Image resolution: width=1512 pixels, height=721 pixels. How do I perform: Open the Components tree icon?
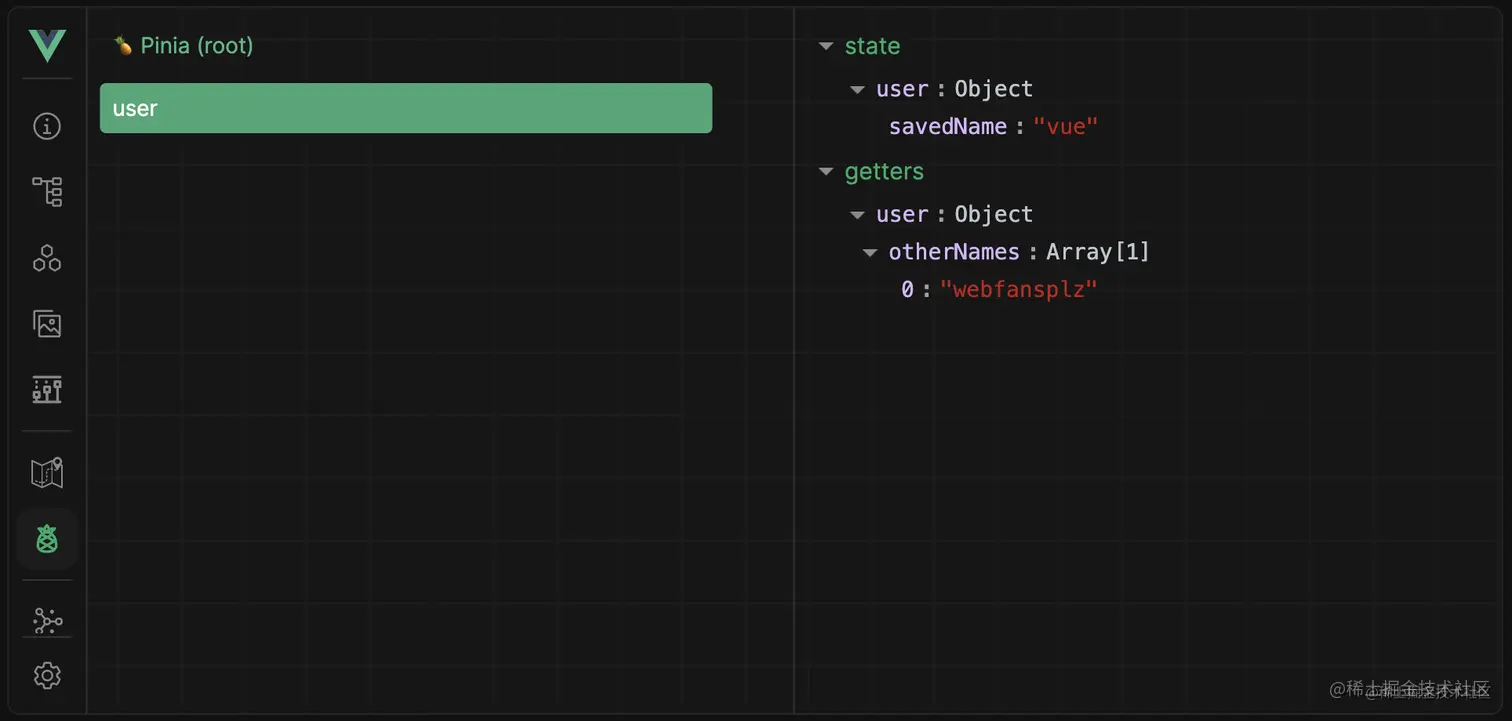point(47,191)
